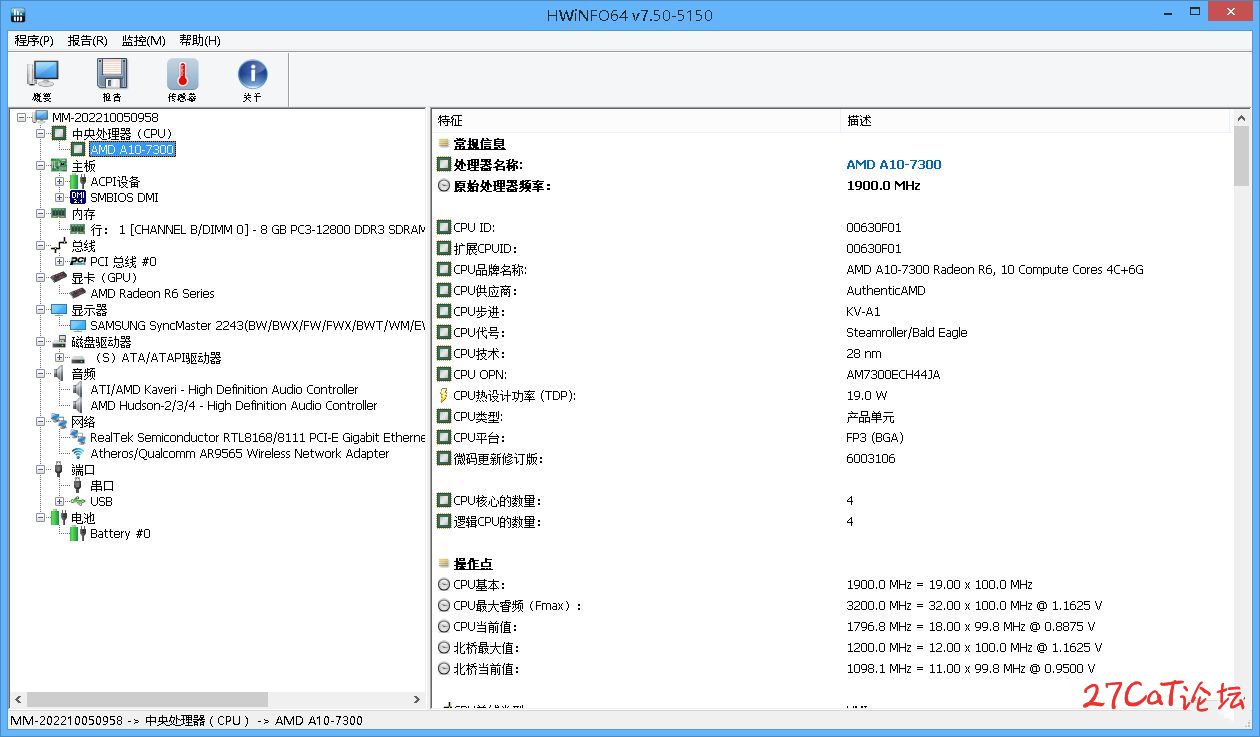Click the speaker icon beside 音频
The width and height of the screenshot is (1260, 737).
(60, 373)
